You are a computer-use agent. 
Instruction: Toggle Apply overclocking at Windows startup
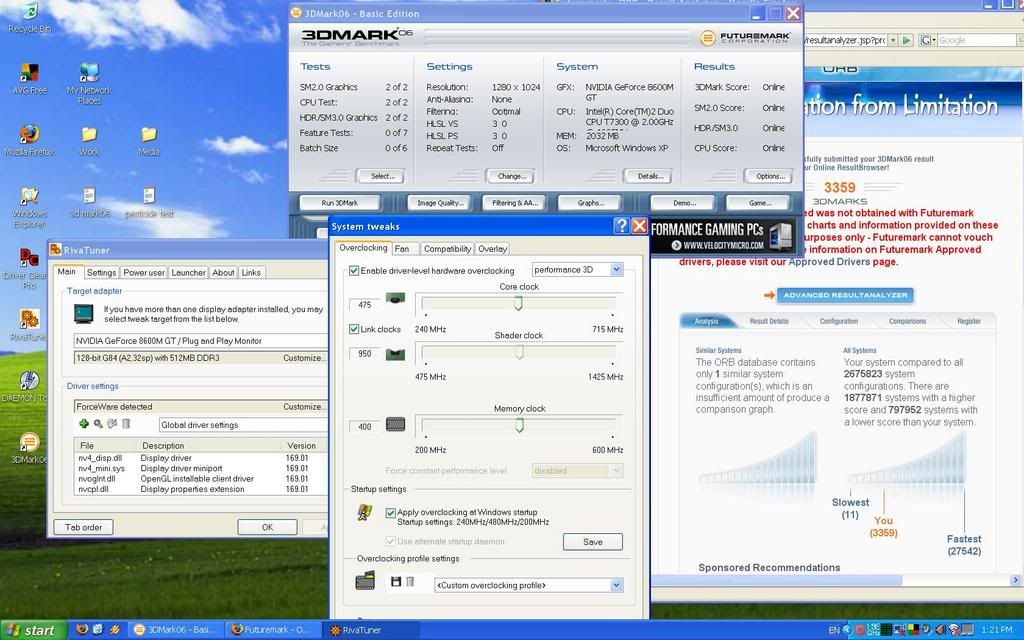(391, 513)
